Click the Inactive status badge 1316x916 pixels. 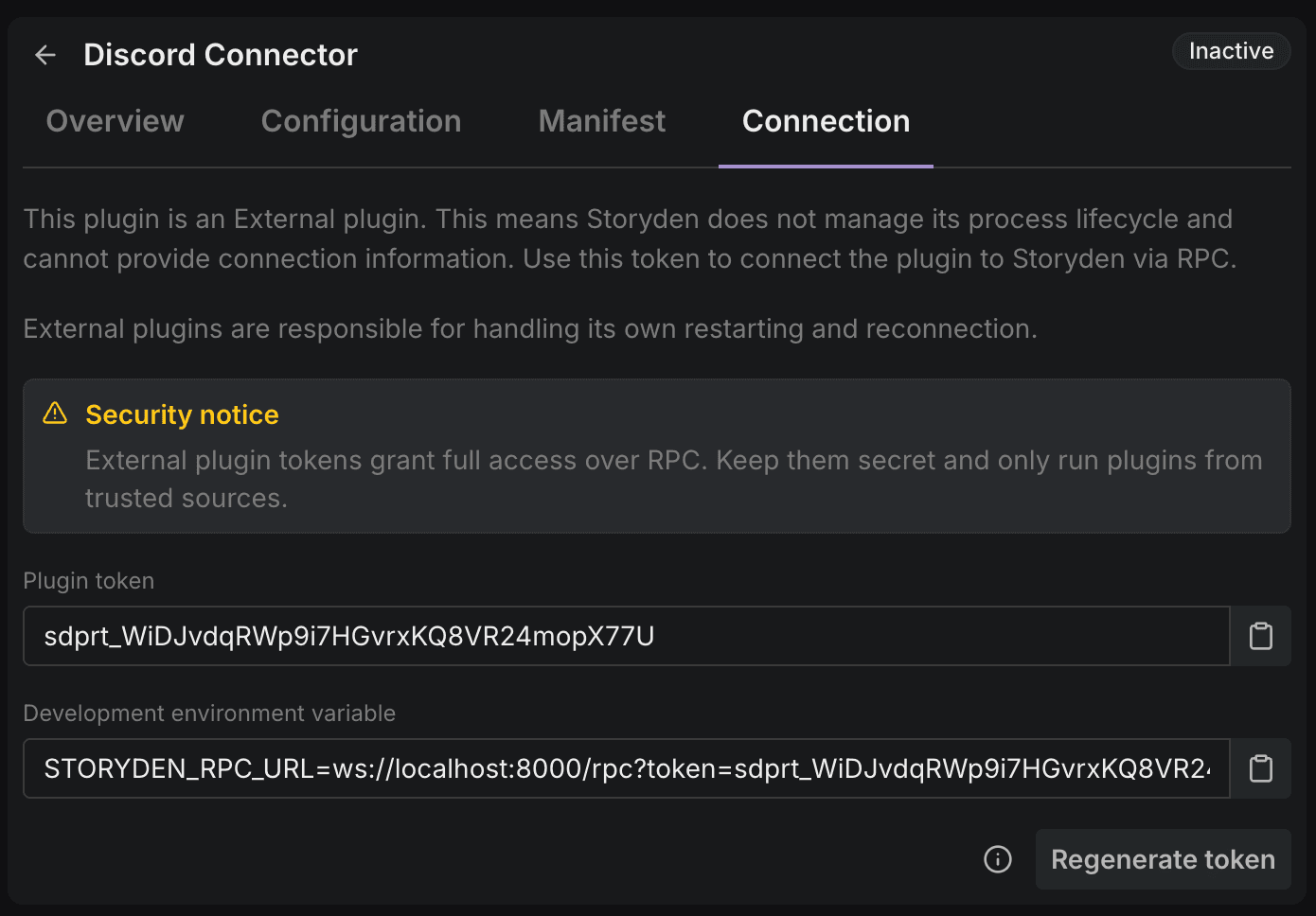1231,51
